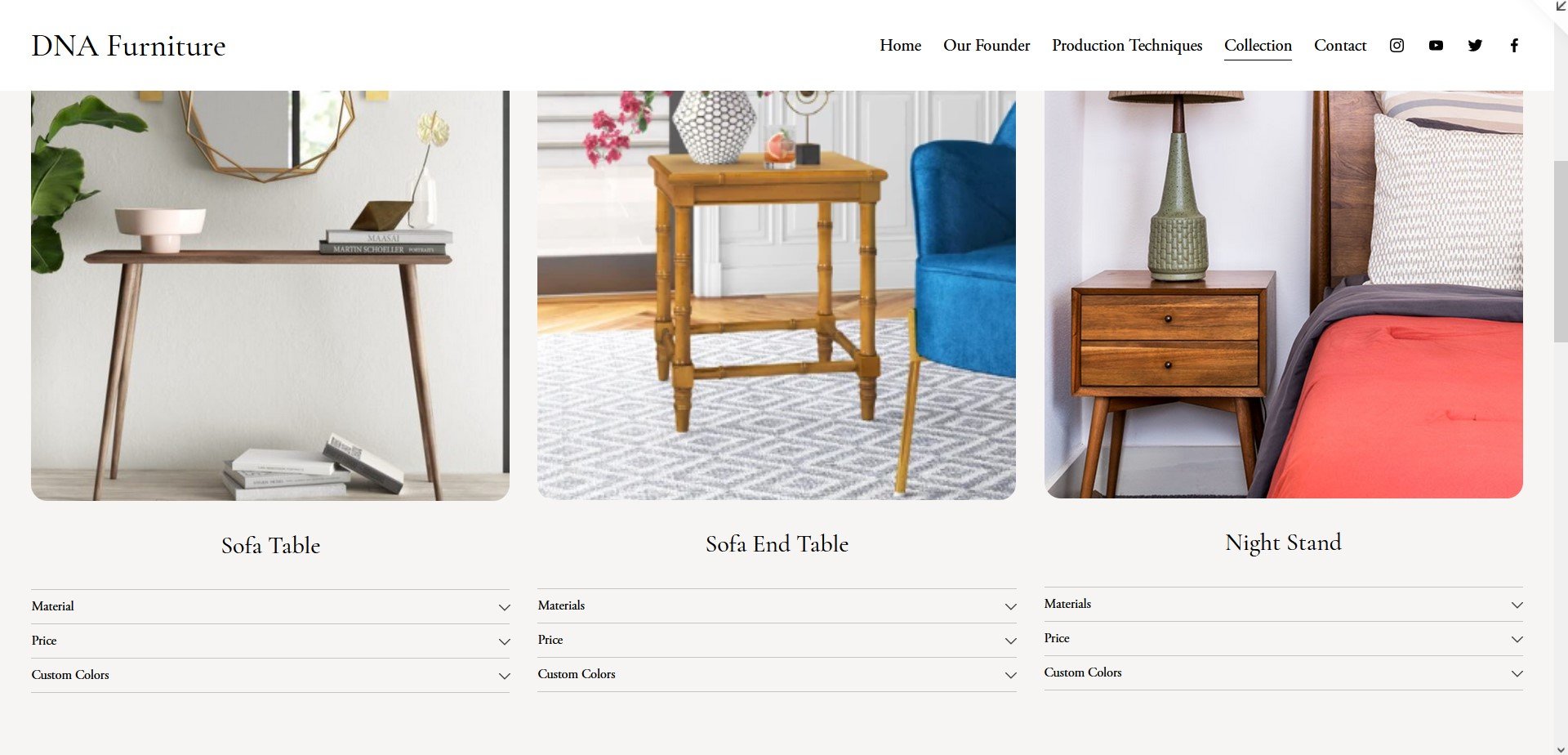Expand Sofa Table Material chevron
This screenshot has width=1568, height=755.
[505, 607]
